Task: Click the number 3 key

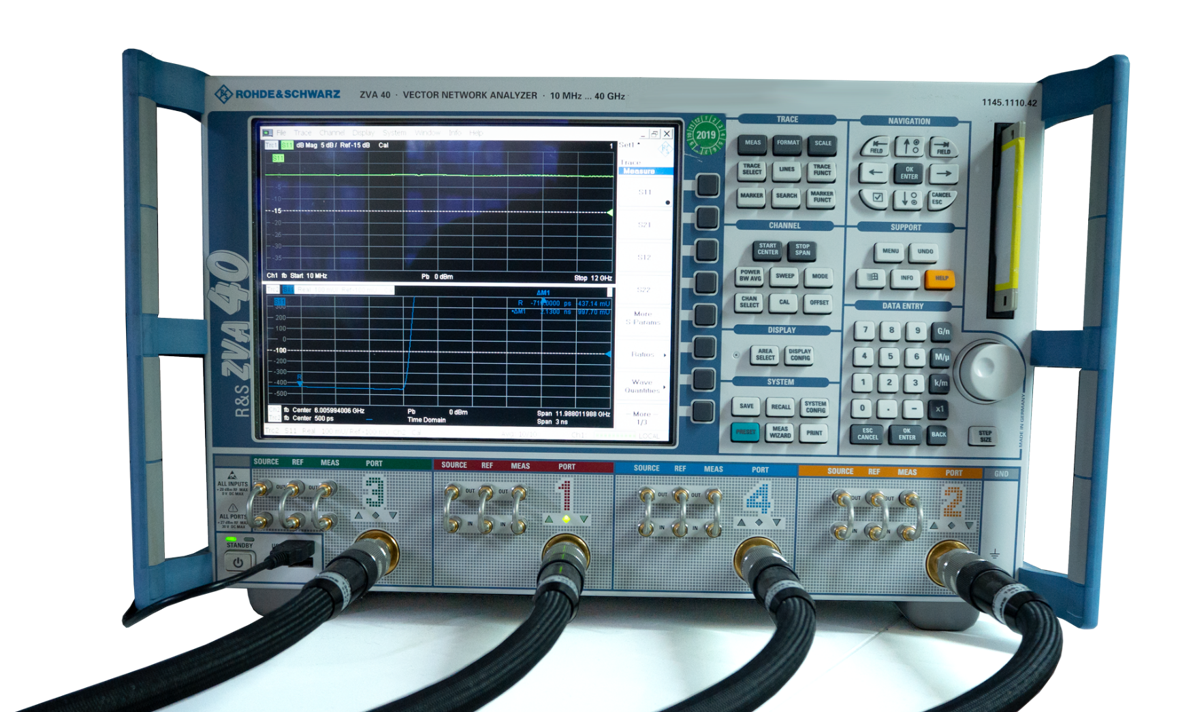Action: coord(915,383)
